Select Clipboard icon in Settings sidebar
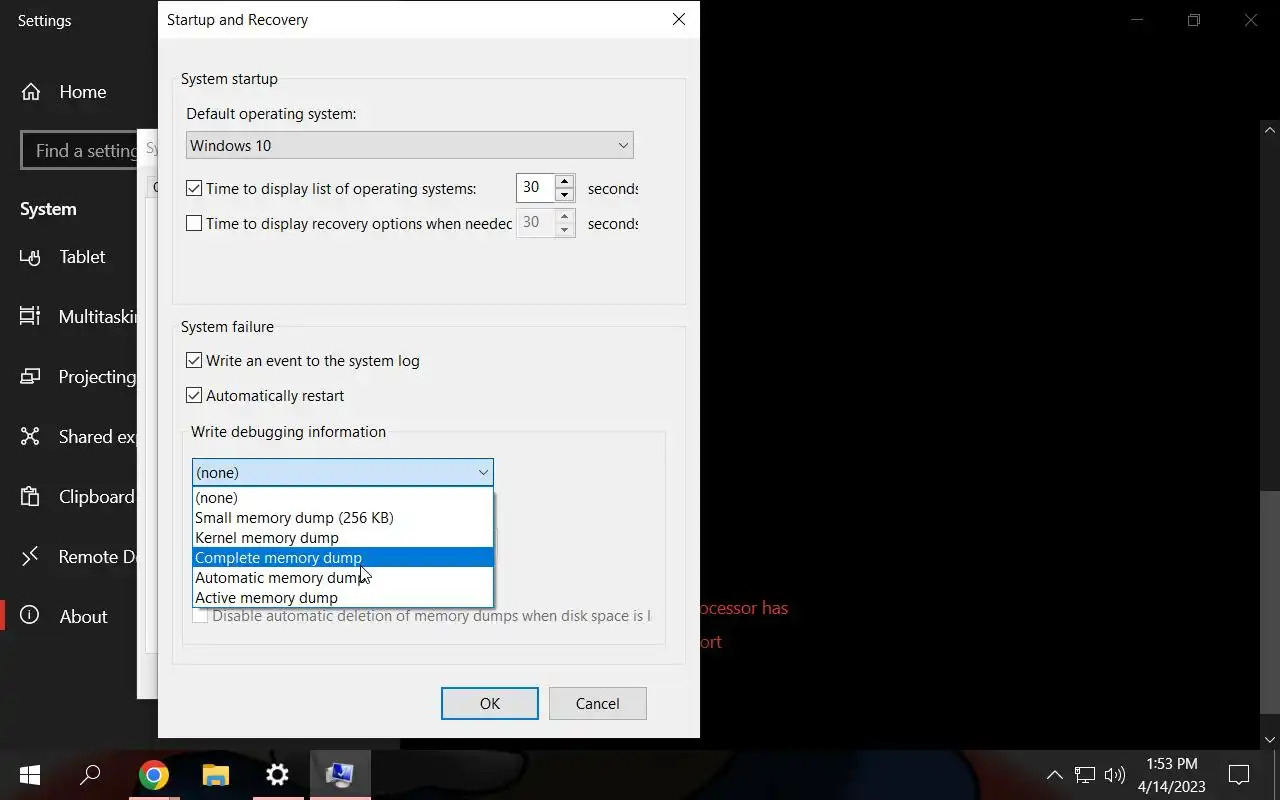The height and width of the screenshot is (800, 1280). pos(30,497)
